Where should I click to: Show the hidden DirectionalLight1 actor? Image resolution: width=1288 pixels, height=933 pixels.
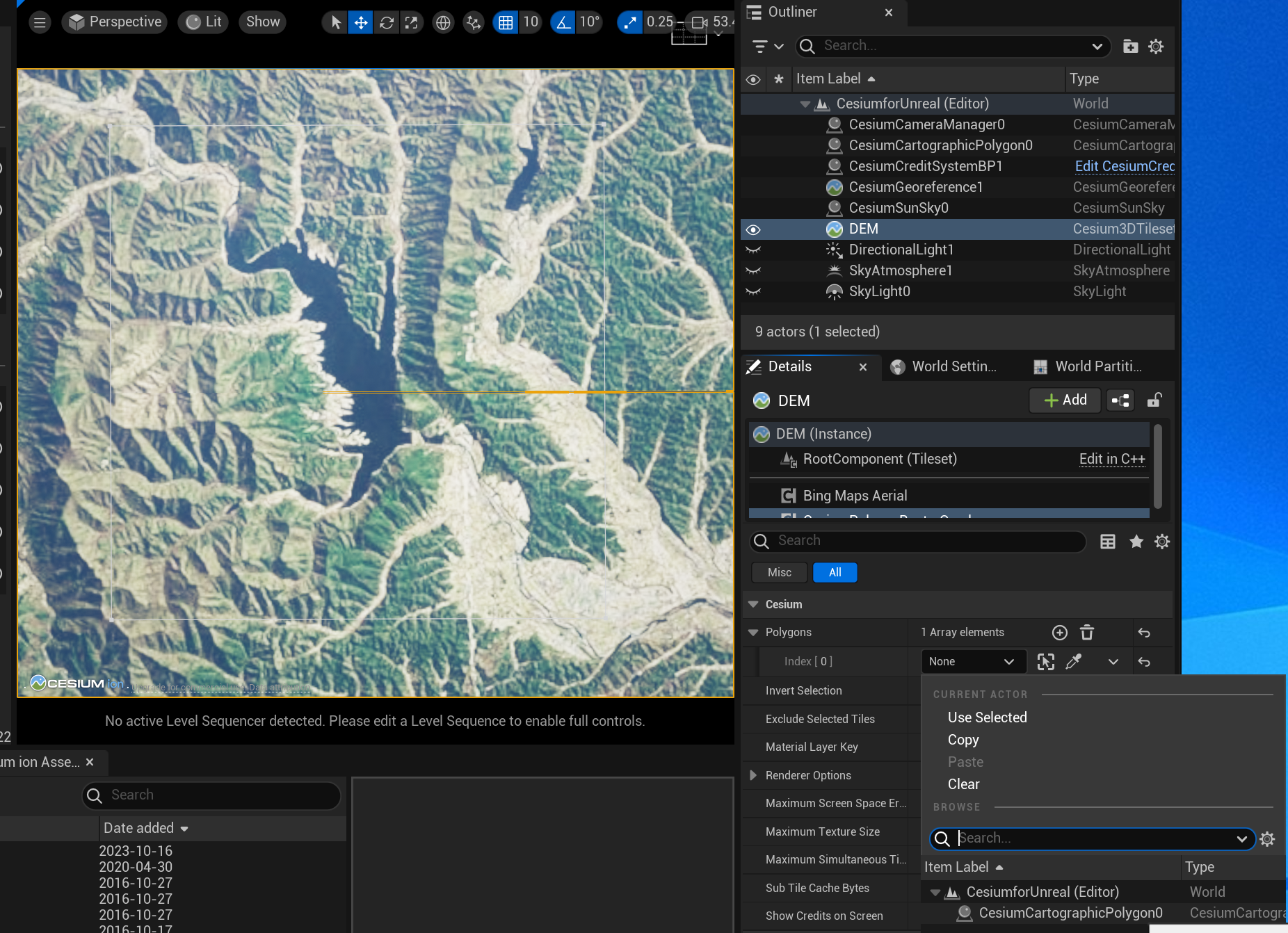tap(753, 250)
